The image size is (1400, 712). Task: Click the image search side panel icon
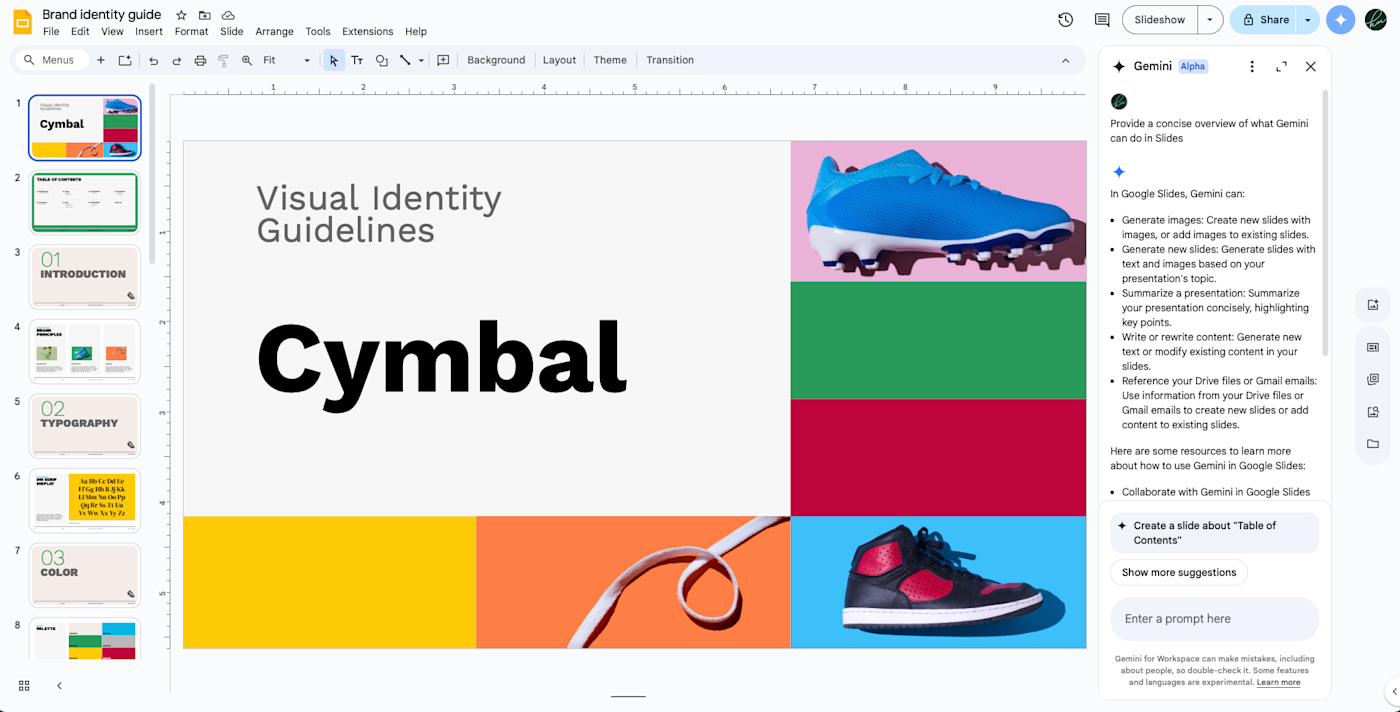[x=1373, y=412]
